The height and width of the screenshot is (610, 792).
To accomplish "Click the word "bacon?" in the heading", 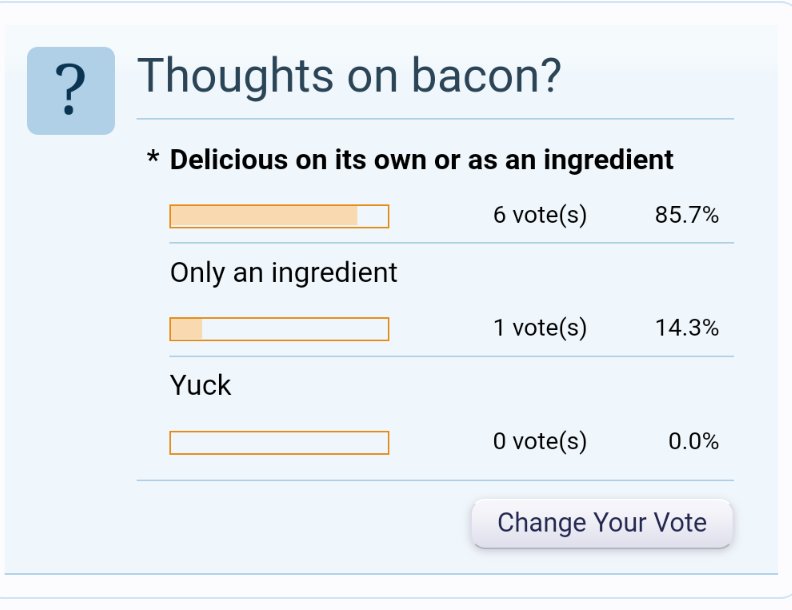I will click(486, 76).
